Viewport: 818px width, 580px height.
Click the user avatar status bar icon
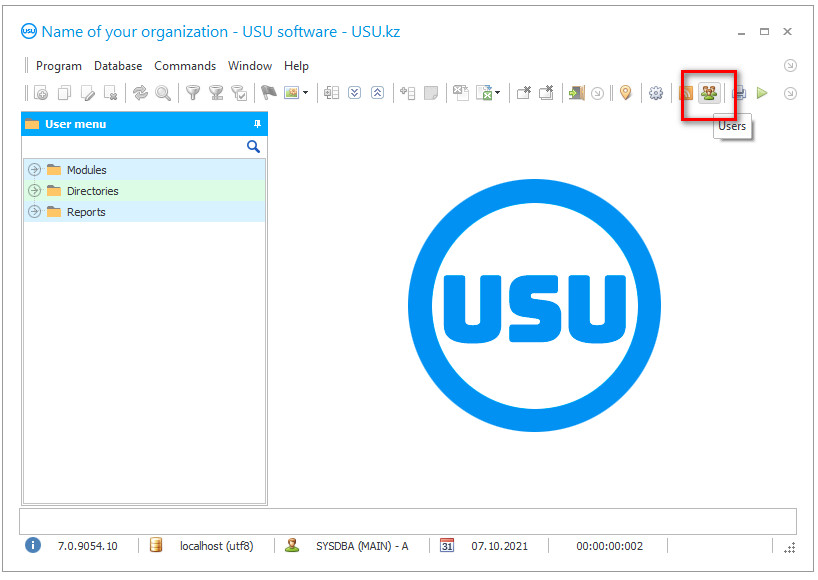292,546
